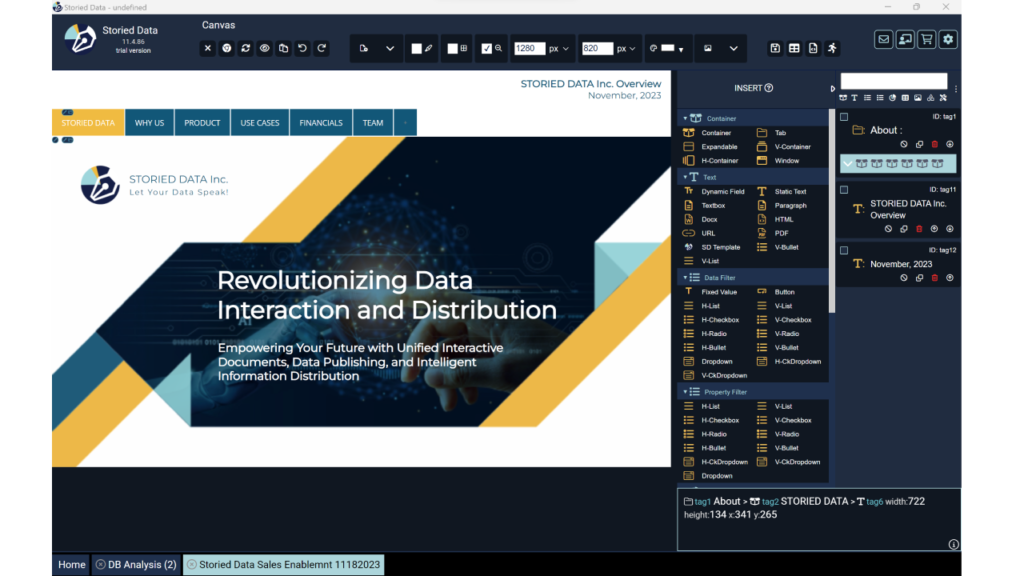The height and width of the screenshot is (576, 1024).
Task: Click the Home button at bottom left
Action: [71, 565]
